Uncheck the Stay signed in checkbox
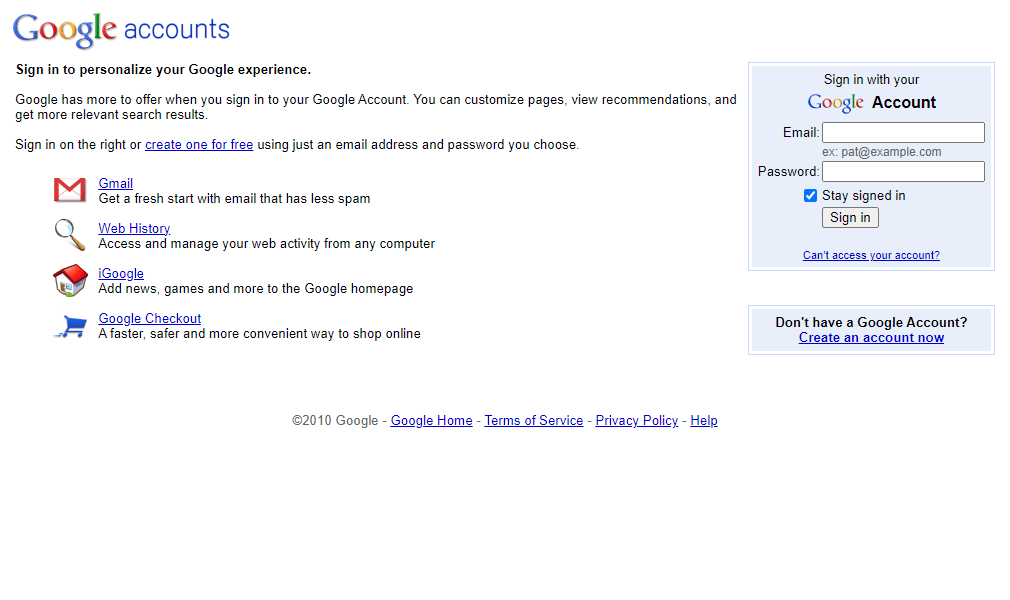Screen dimensions: 1010x600 point(810,195)
